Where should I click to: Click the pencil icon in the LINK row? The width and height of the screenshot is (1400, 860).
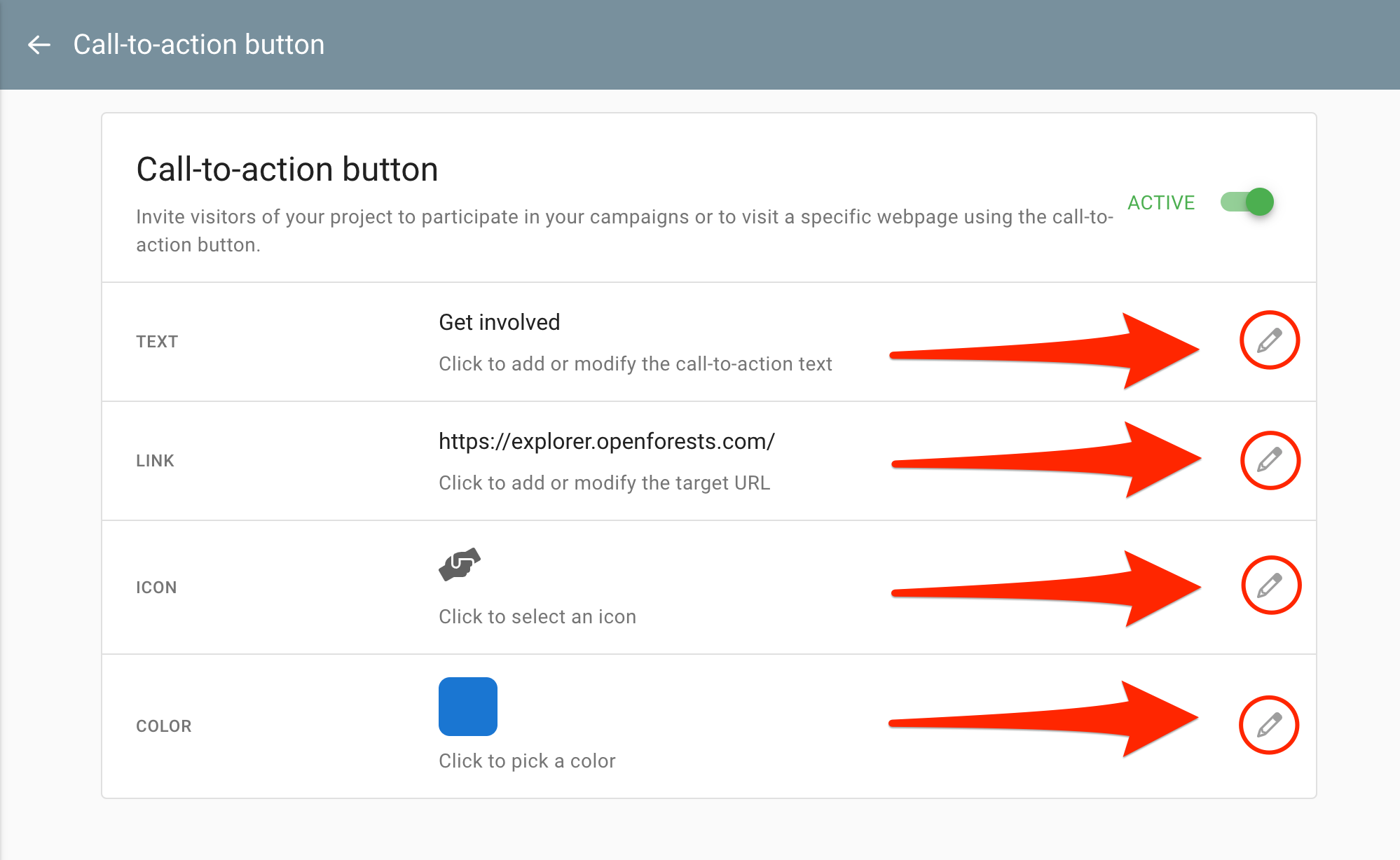click(1270, 460)
